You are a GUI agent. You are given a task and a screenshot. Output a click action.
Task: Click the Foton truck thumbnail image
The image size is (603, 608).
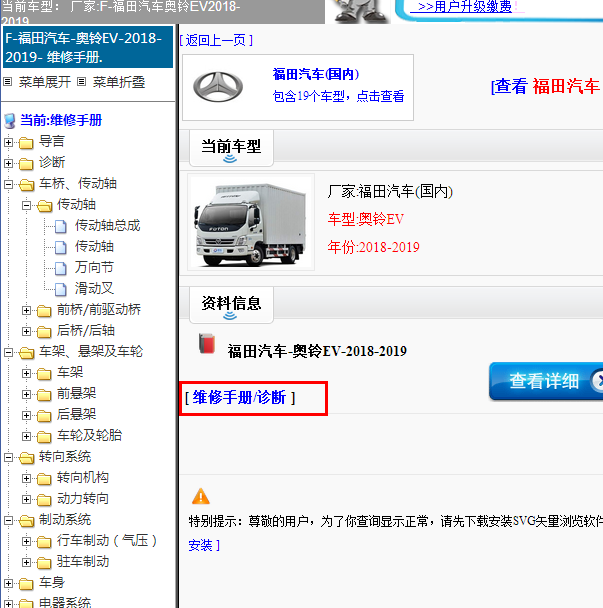coord(251,223)
